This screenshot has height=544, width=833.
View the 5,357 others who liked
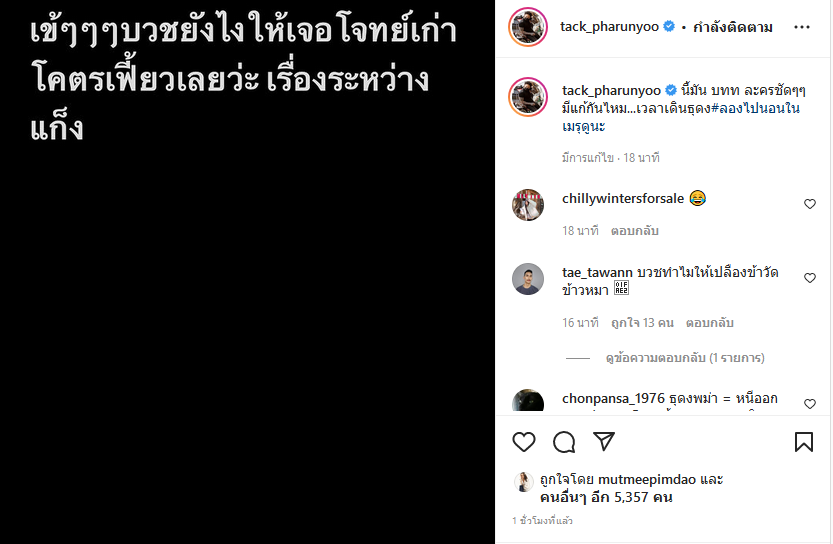tap(606, 498)
